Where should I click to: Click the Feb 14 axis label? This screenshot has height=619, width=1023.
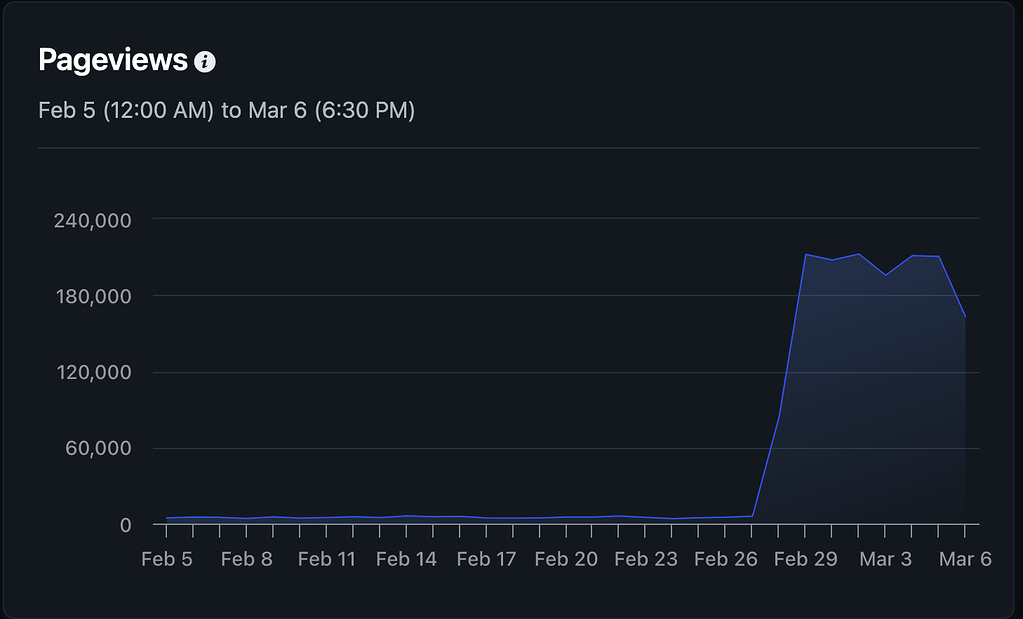coord(407,559)
